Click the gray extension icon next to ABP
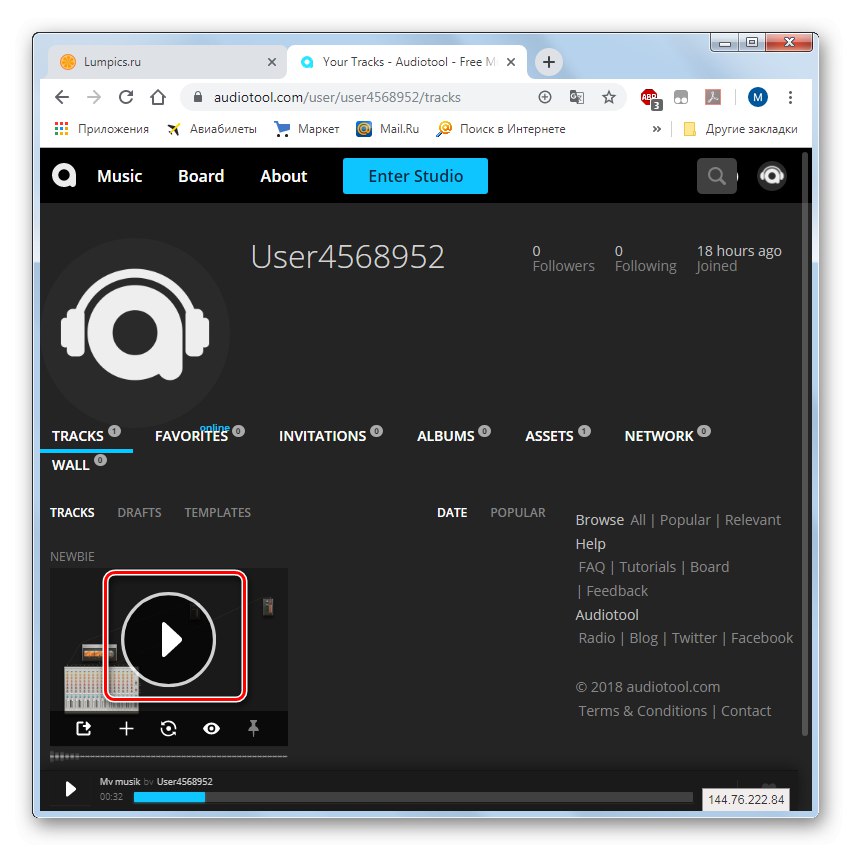The width and height of the screenshot is (852, 851). coord(681,97)
